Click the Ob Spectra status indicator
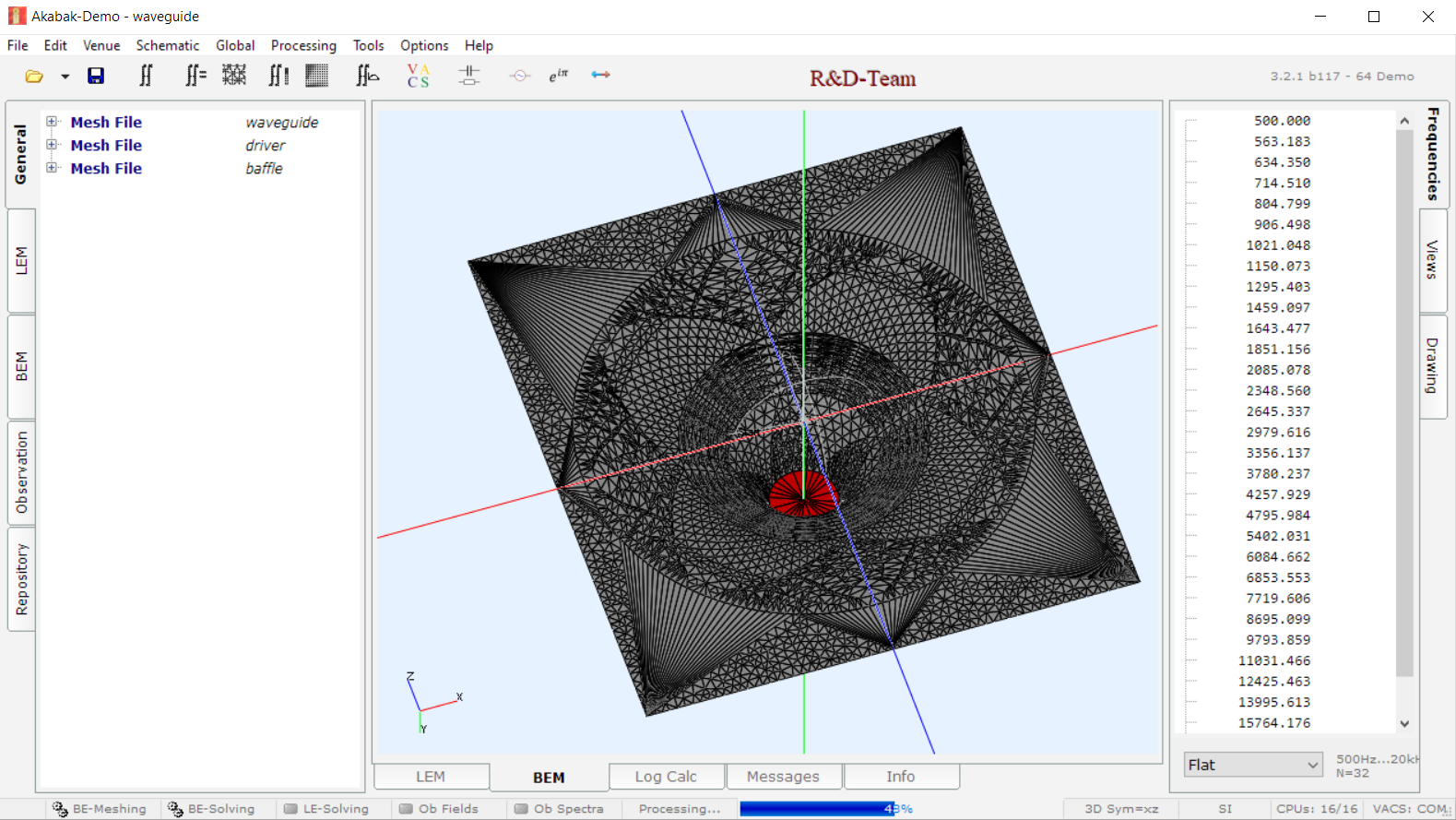The width and height of the screenshot is (1456, 820). 560,809
